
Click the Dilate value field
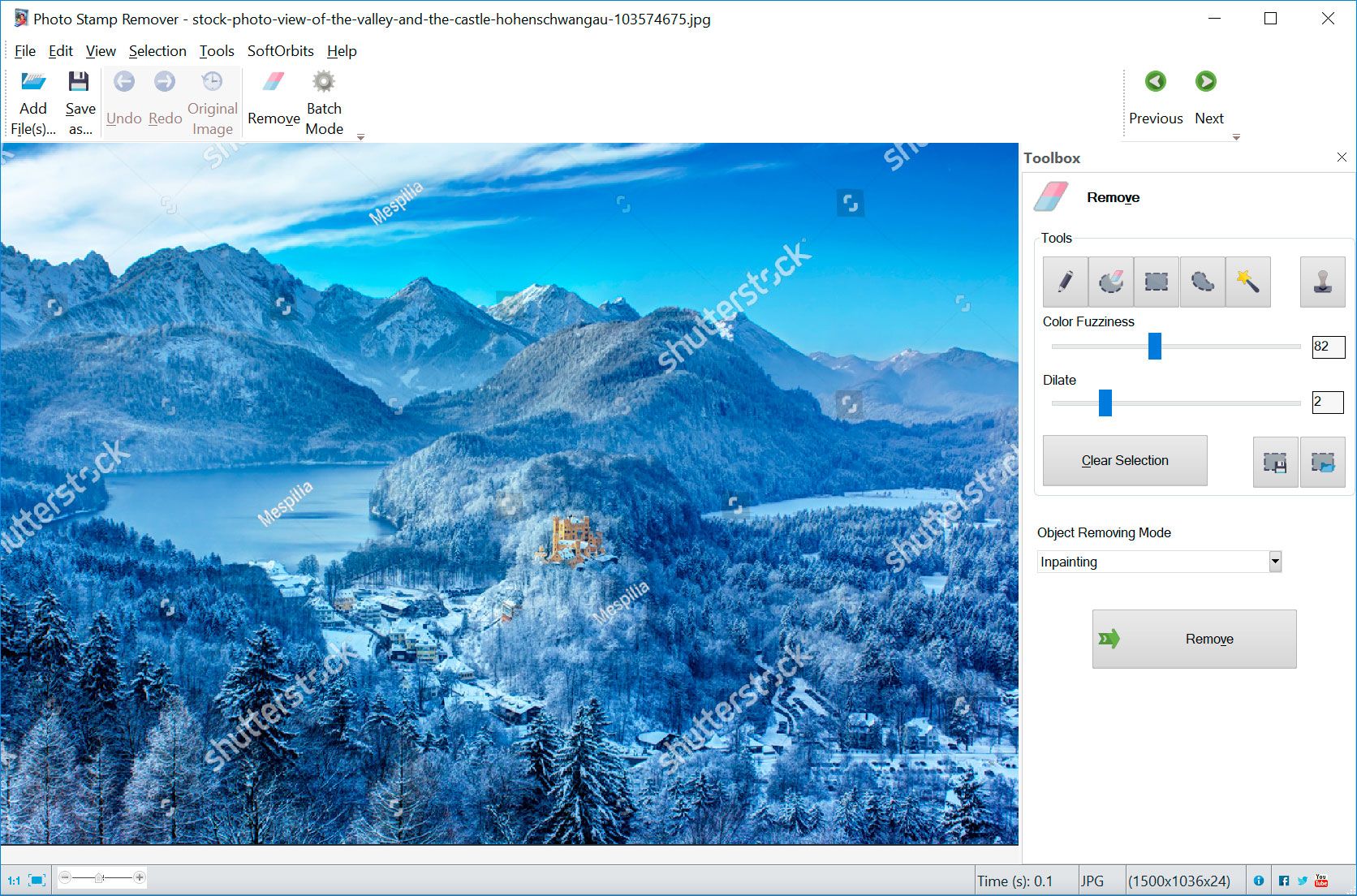point(1328,402)
